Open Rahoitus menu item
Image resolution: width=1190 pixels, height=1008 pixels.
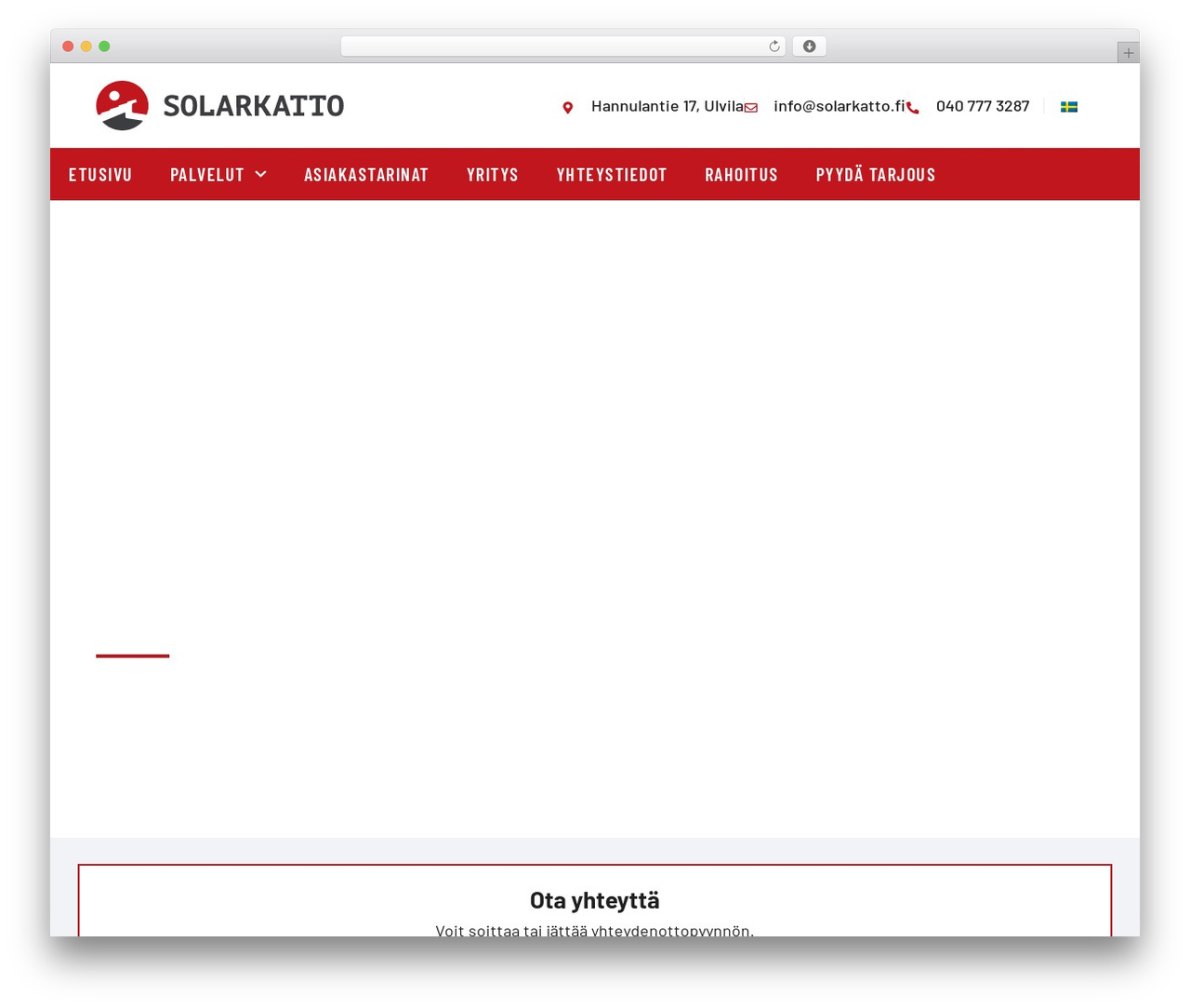pyautogui.click(x=742, y=175)
